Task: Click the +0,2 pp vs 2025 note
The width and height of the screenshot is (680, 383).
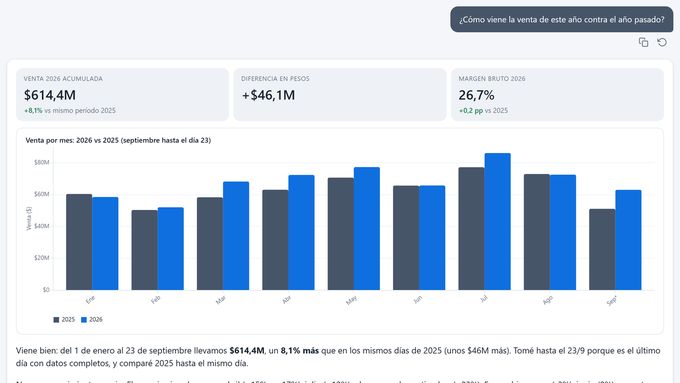Action: (x=483, y=111)
